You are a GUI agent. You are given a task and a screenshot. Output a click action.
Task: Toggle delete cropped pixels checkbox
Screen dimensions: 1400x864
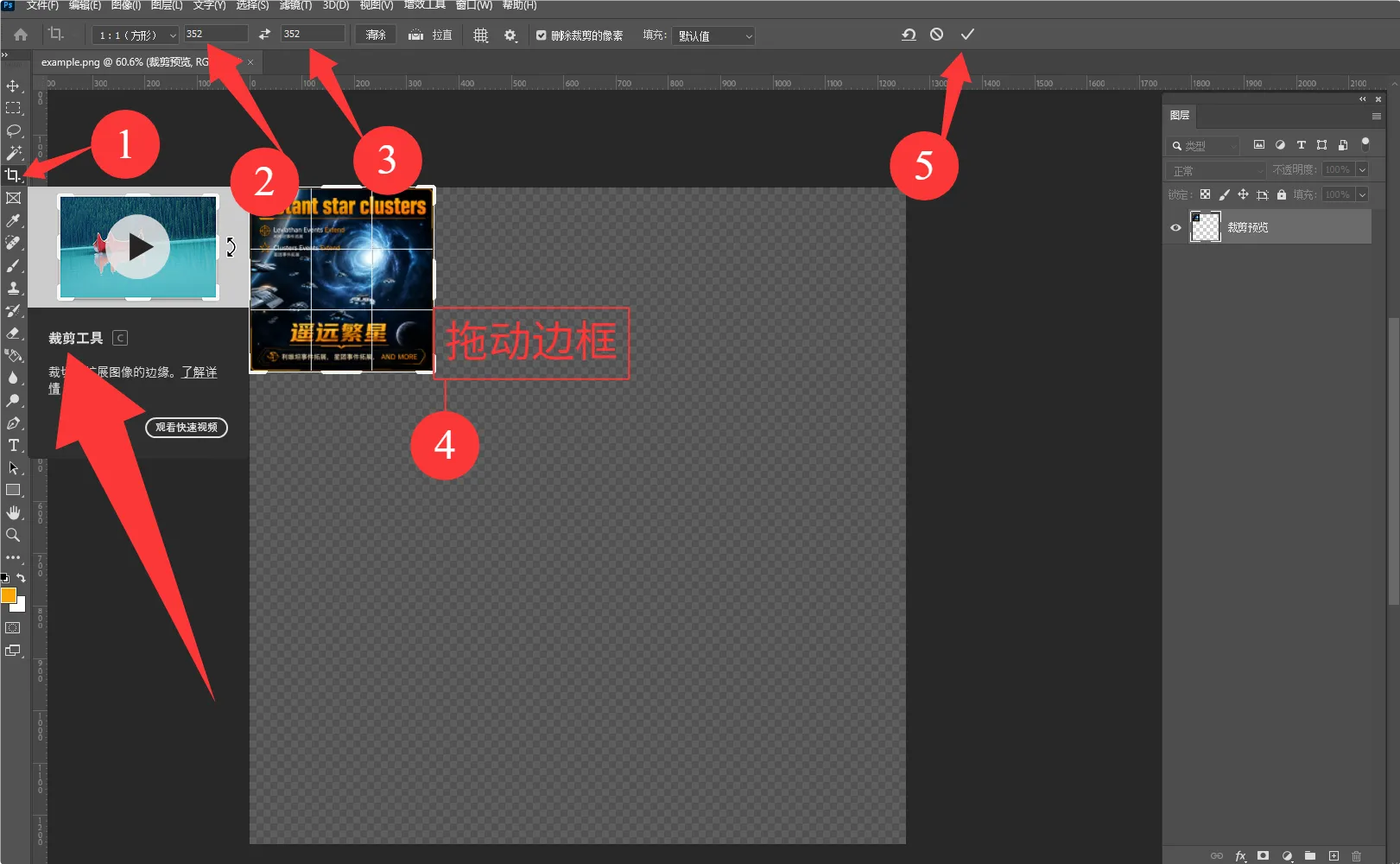coord(542,35)
